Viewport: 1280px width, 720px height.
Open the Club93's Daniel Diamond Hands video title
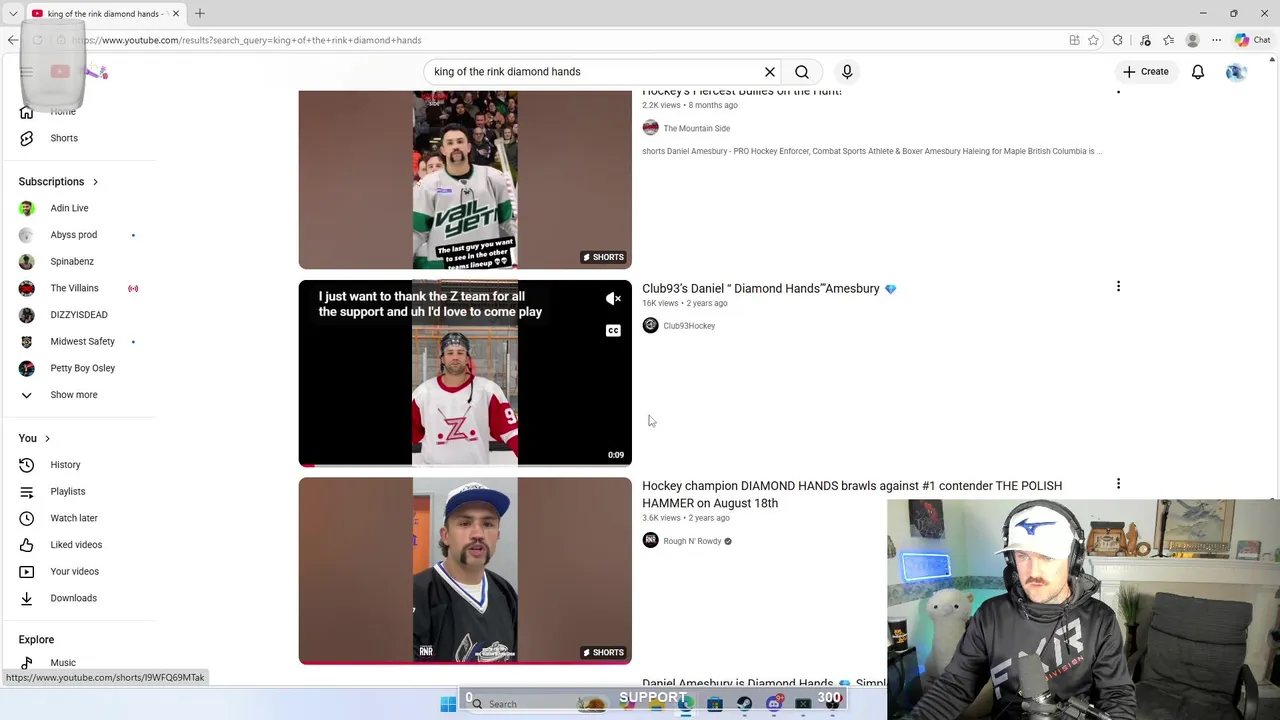click(x=769, y=289)
